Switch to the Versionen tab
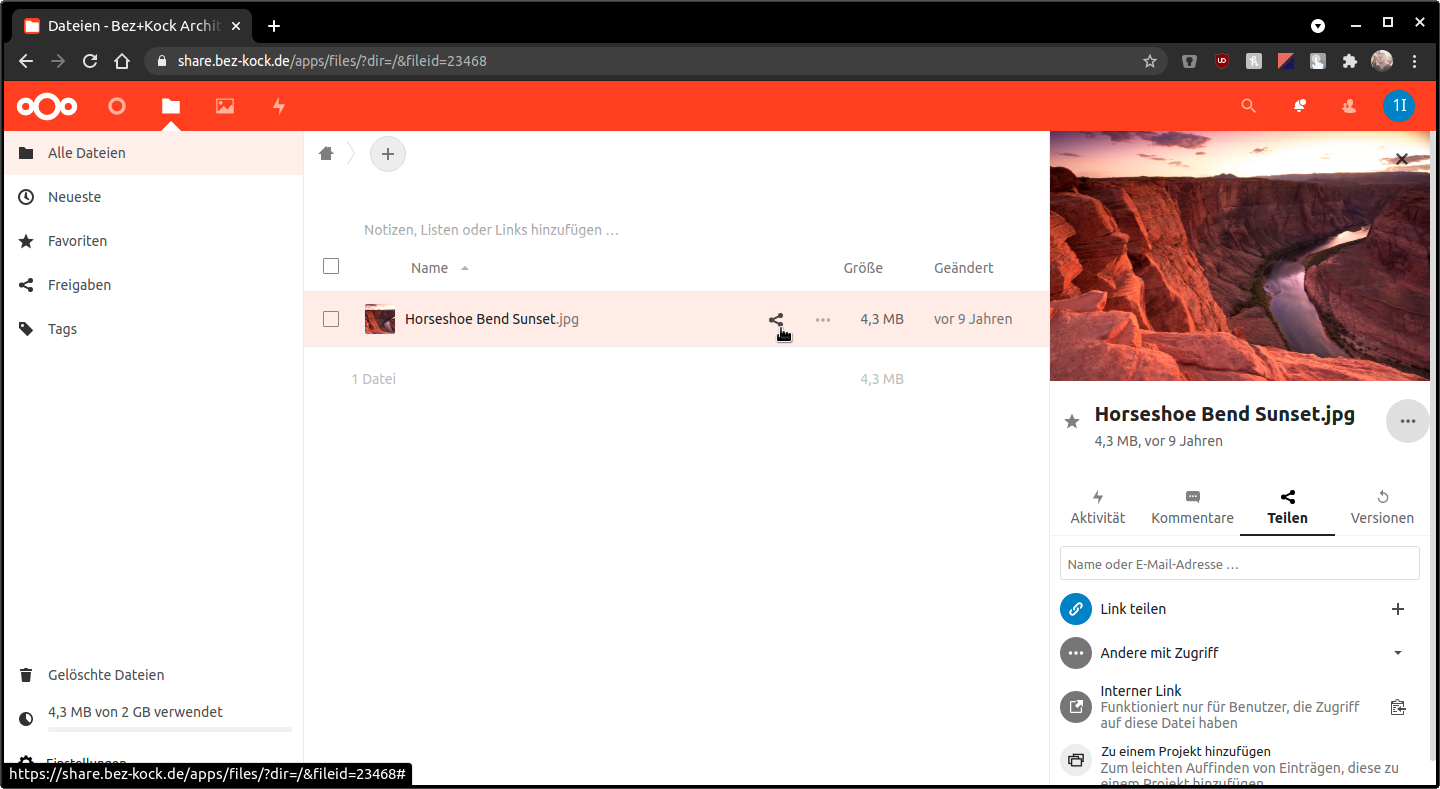 click(1382, 508)
